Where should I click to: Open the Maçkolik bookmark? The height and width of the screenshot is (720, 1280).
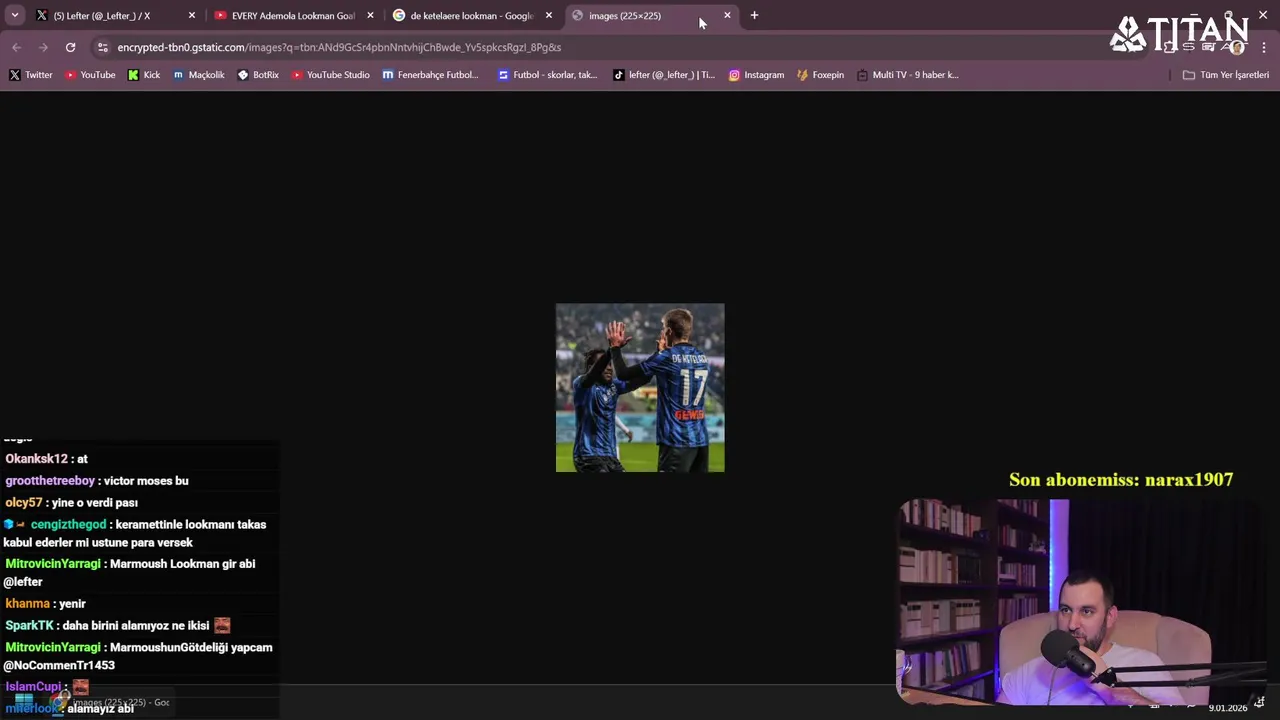[199, 75]
